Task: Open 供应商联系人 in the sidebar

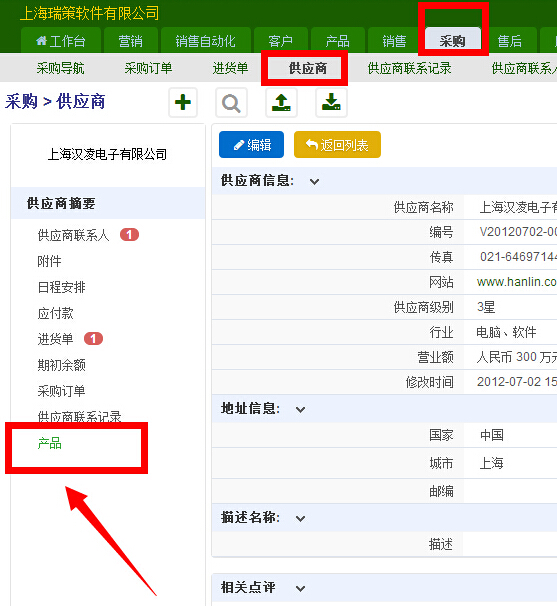Action: click(x=73, y=235)
